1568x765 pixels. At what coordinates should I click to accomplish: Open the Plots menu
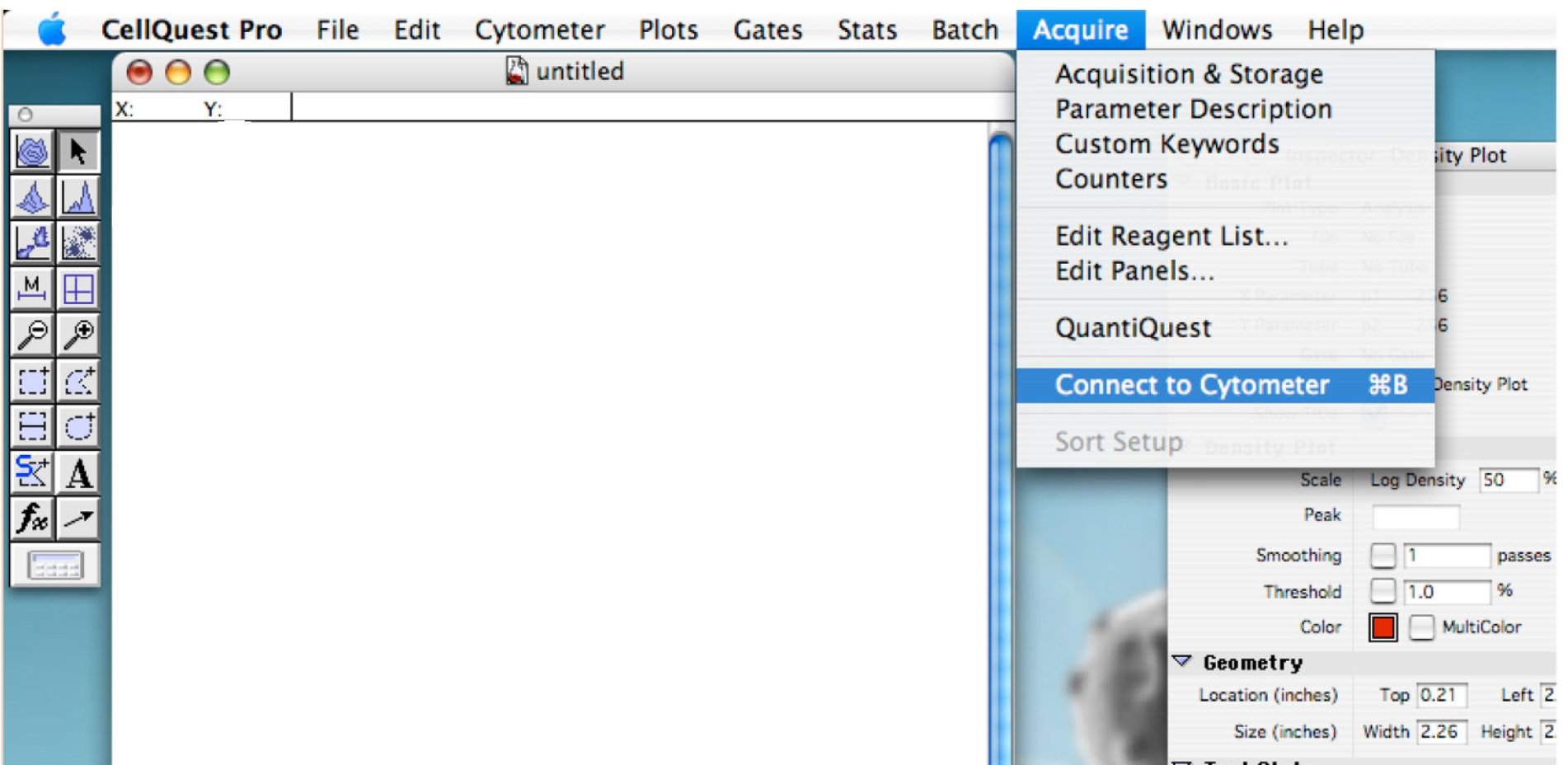pos(669,30)
